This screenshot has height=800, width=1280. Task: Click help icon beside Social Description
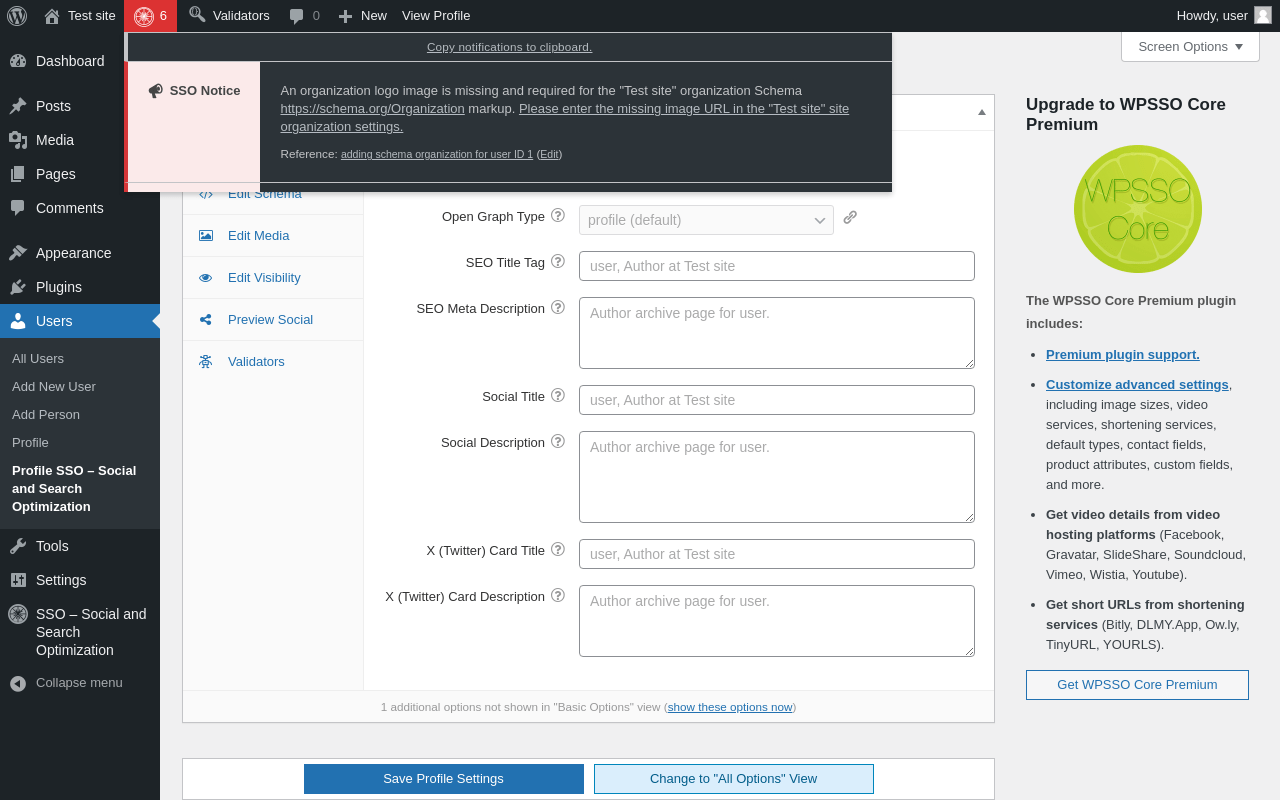tap(558, 441)
